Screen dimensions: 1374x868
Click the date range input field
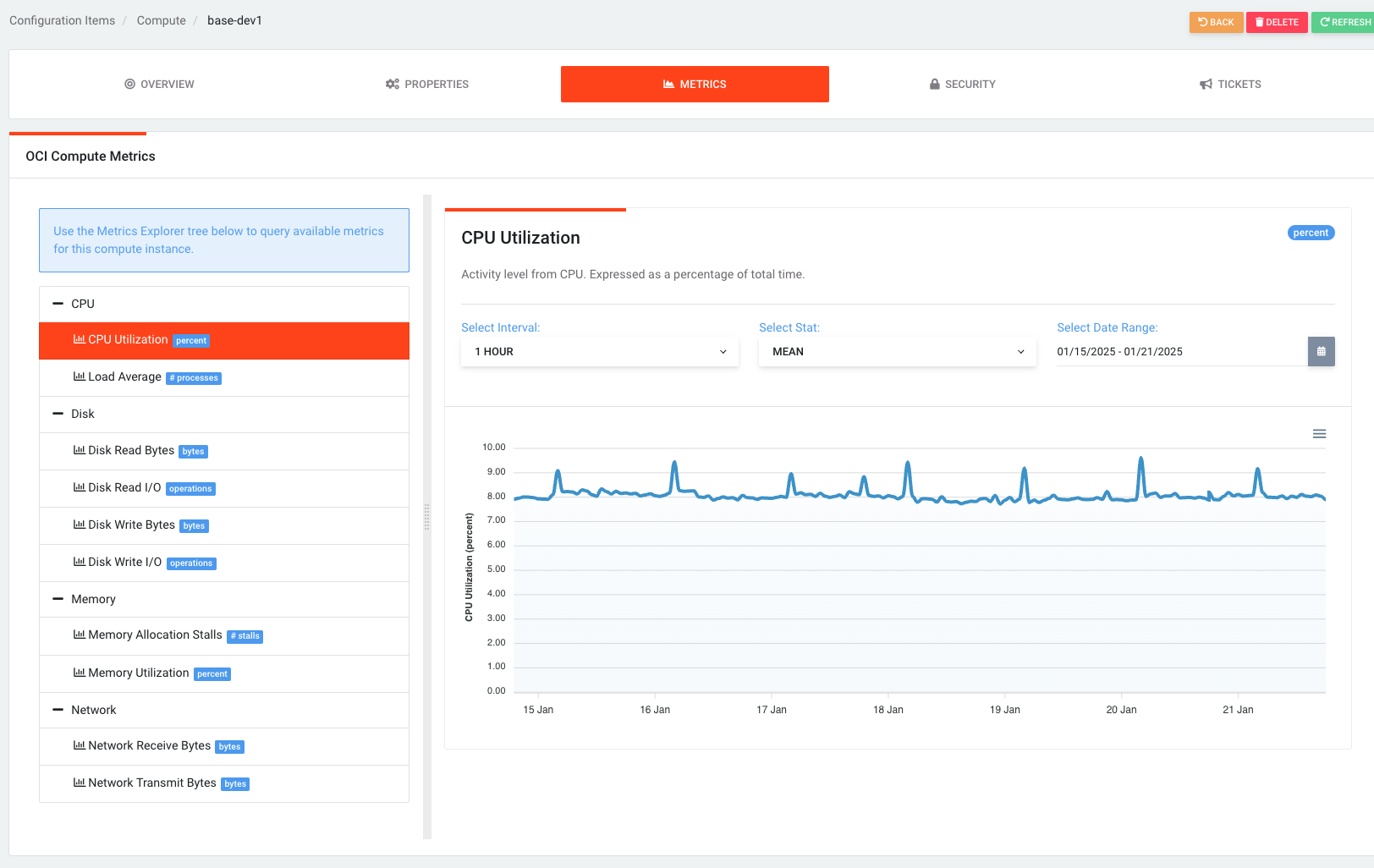1181,352
